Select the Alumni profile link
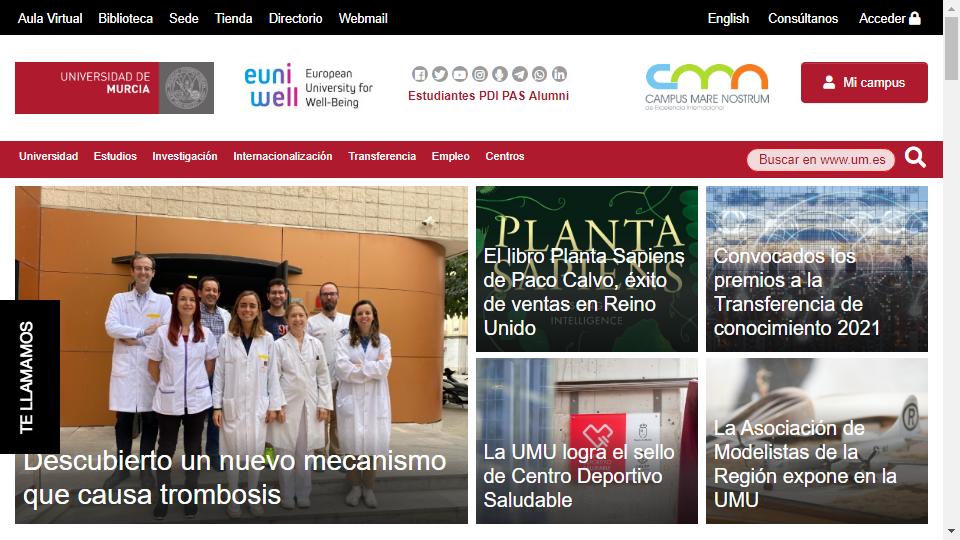 coord(549,96)
